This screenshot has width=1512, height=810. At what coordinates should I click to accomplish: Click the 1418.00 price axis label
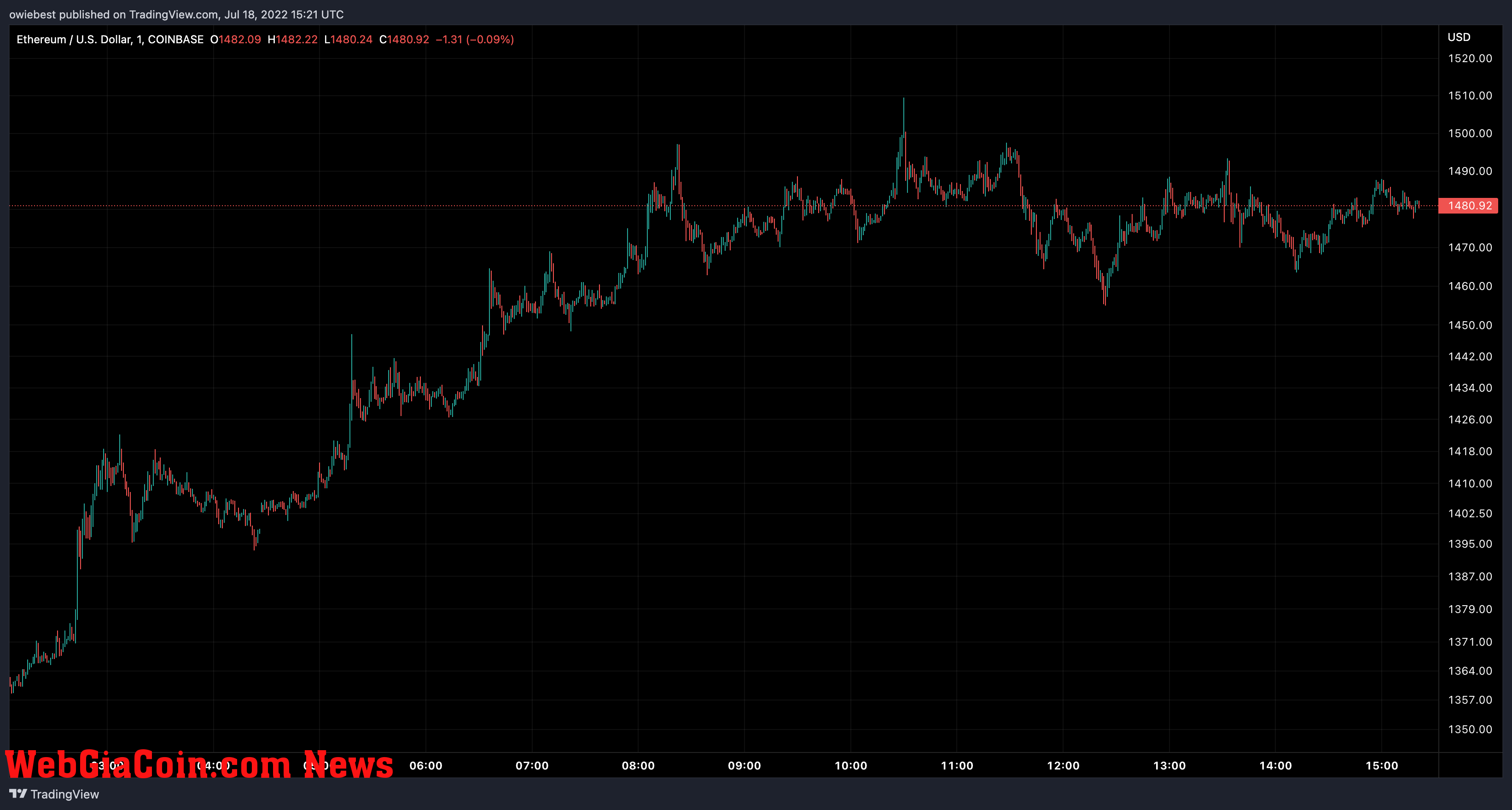tap(1470, 451)
